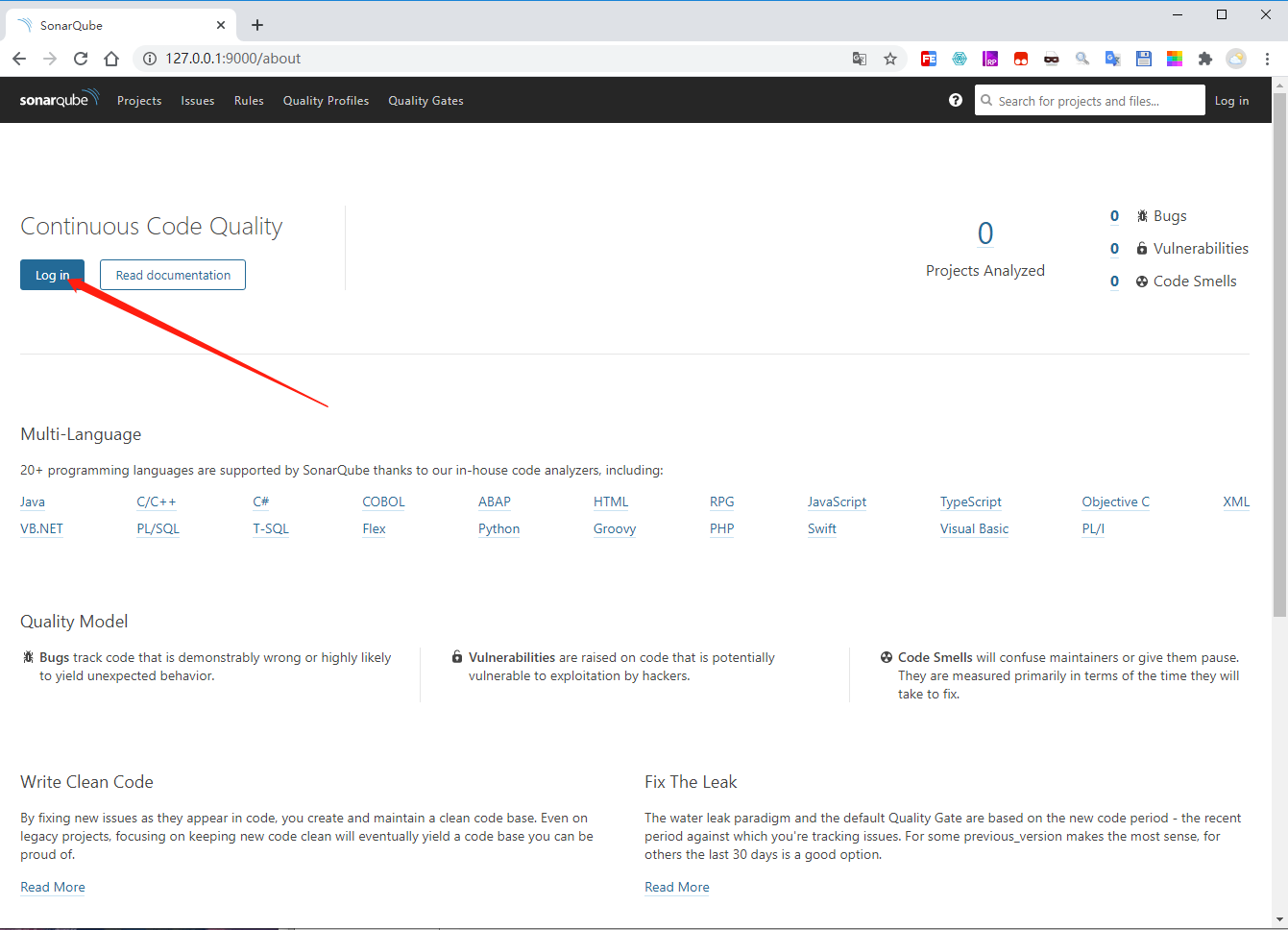1288x930 pixels.
Task: Click the Google Translate extension icon
Action: 1113,59
